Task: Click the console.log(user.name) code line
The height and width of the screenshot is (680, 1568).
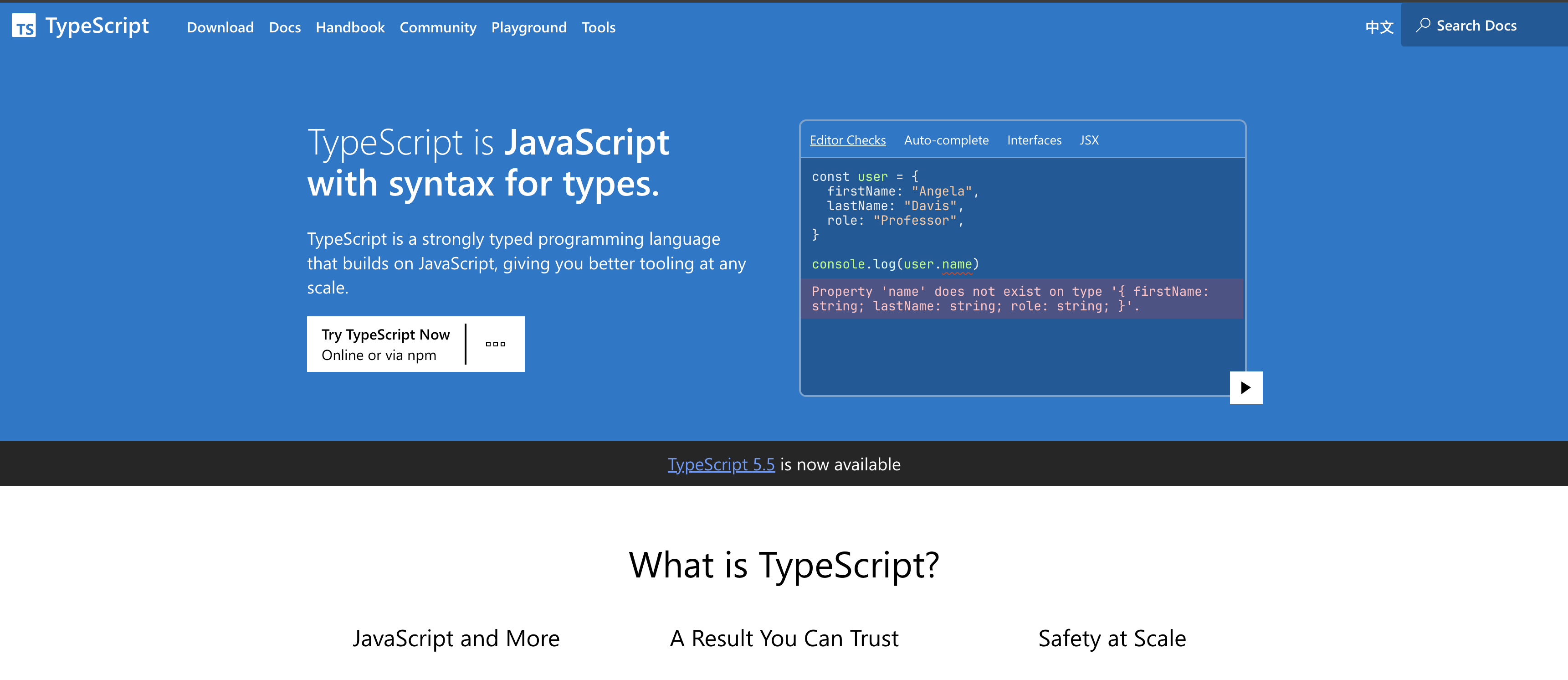Action: pyautogui.click(x=895, y=264)
